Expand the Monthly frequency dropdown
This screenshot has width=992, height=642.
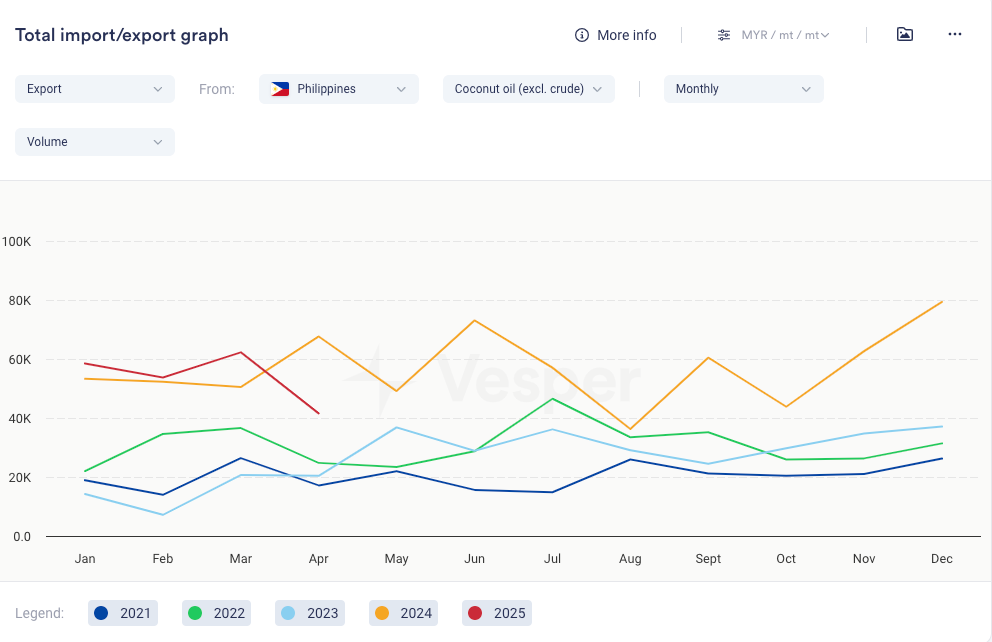pyautogui.click(x=743, y=89)
